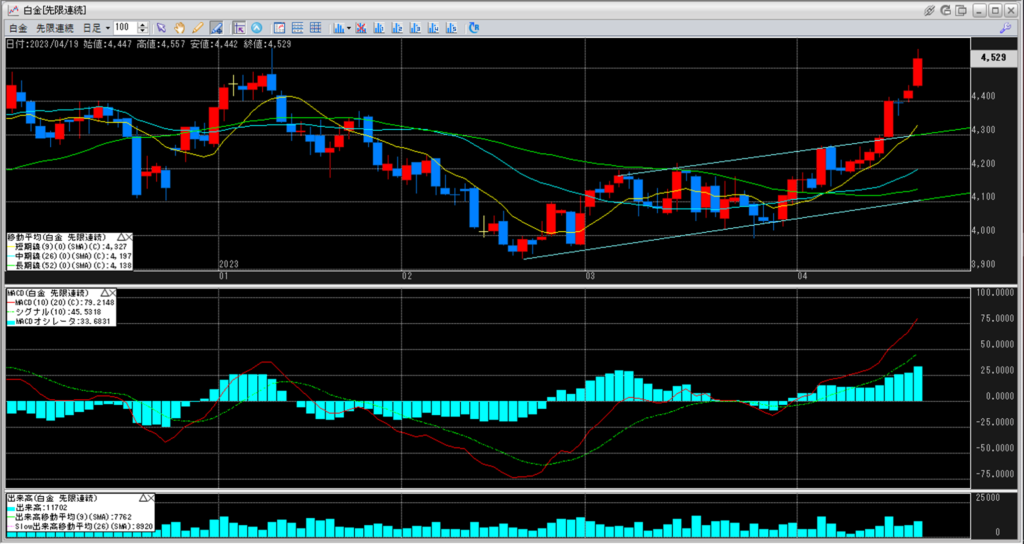
Task: Click the 75.0000 MACD axis label
Action: (x=995, y=318)
